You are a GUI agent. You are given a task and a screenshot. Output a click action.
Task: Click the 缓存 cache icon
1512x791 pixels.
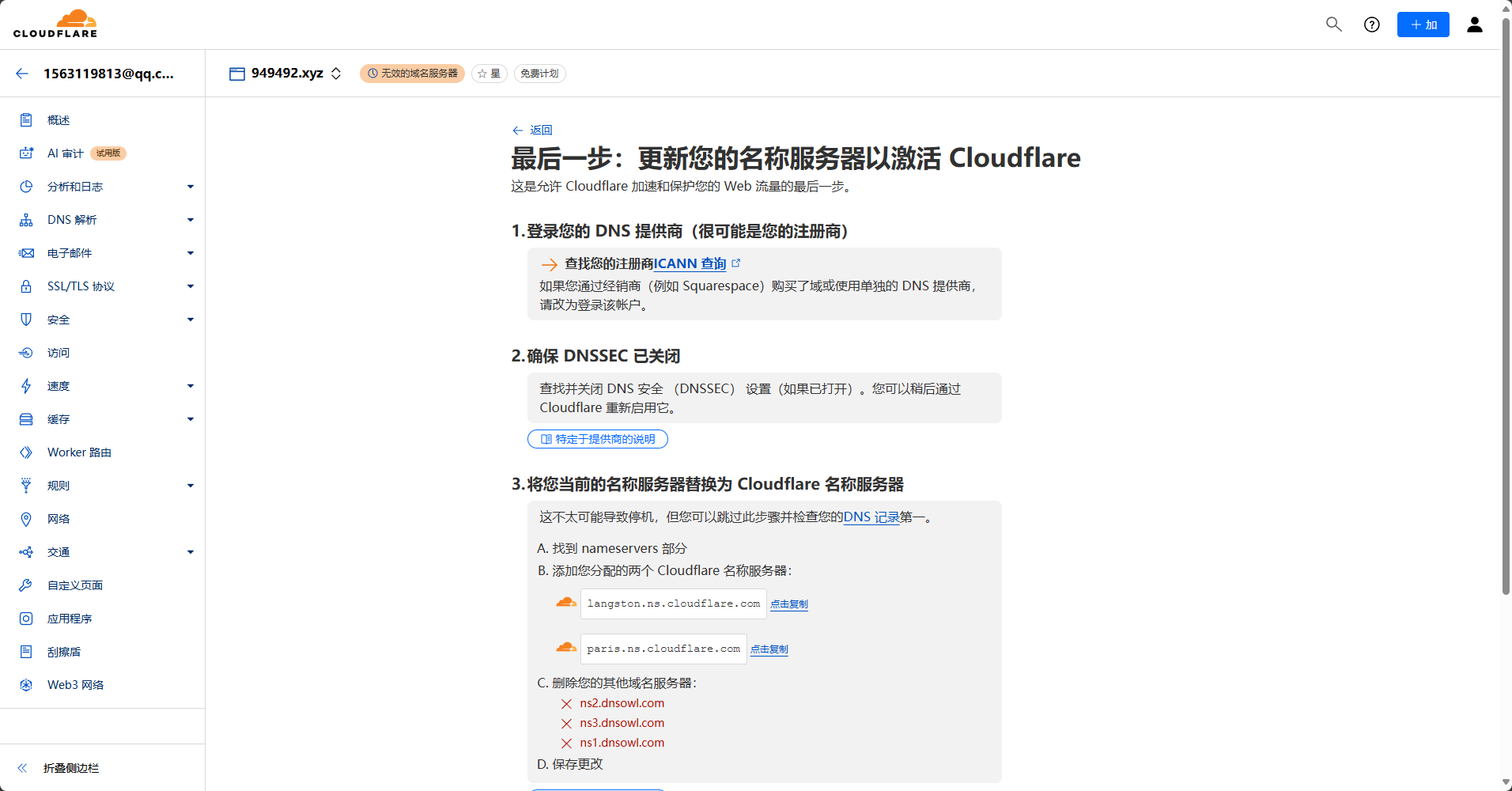tap(26, 419)
